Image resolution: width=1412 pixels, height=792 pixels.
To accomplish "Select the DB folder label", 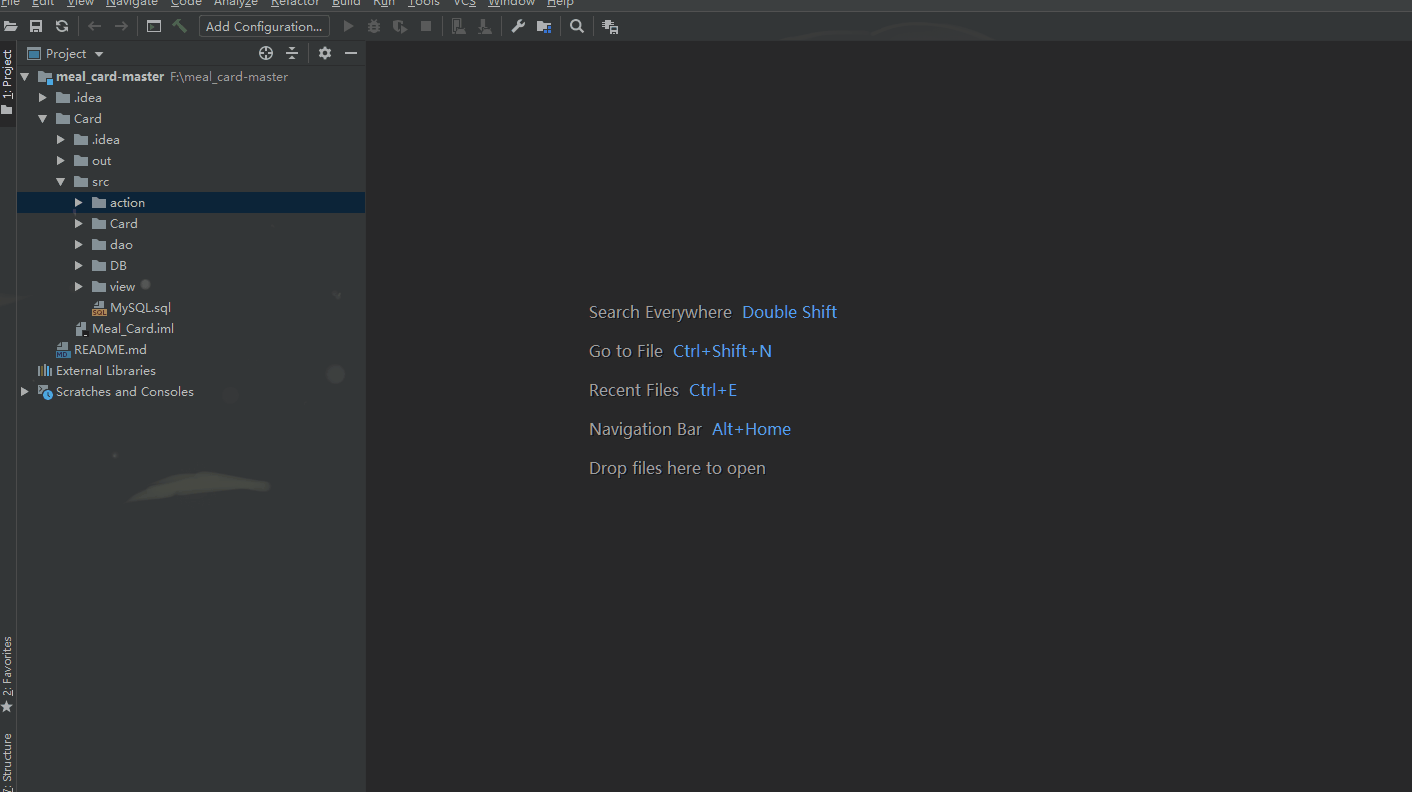I will click(118, 266).
